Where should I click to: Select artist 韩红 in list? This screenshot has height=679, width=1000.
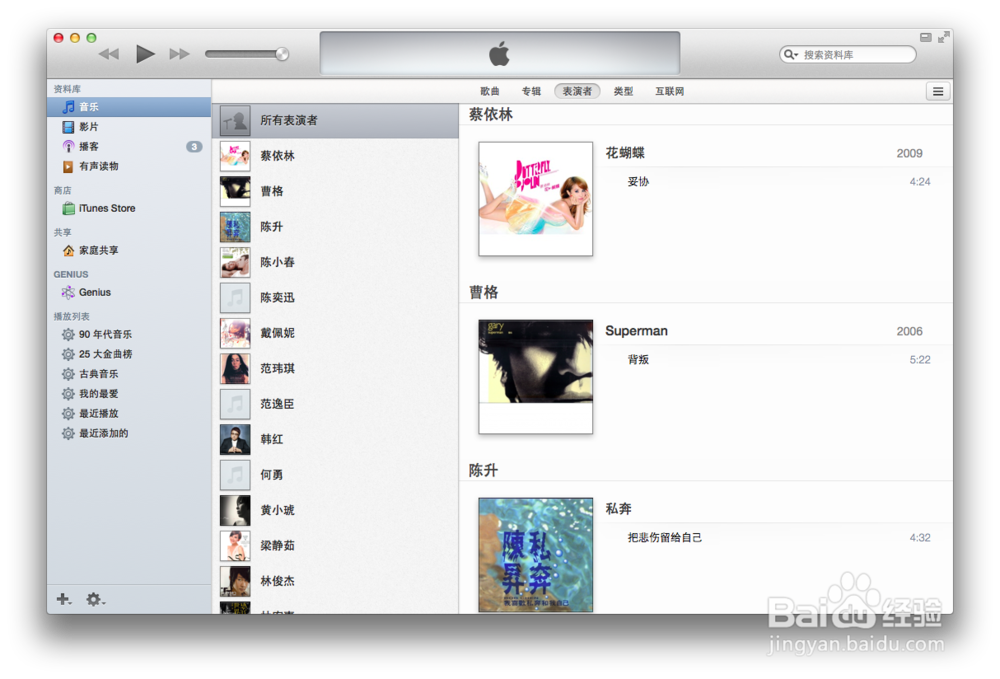tap(335, 439)
